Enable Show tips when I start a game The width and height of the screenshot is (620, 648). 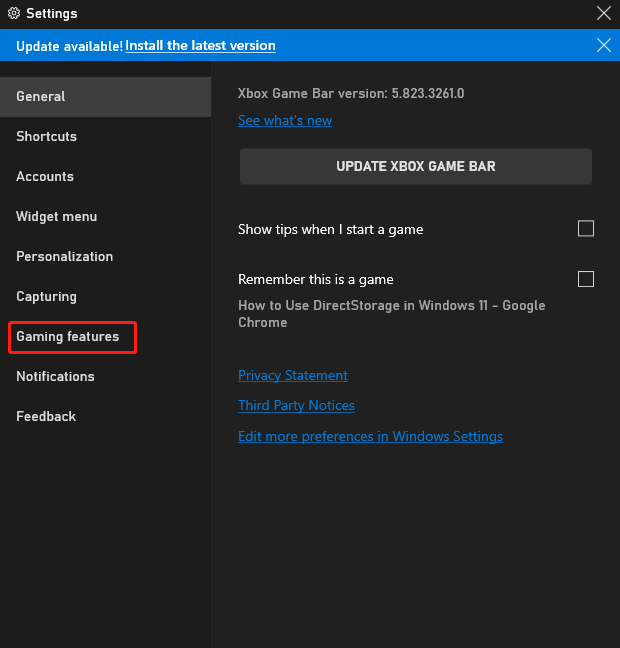coord(586,229)
